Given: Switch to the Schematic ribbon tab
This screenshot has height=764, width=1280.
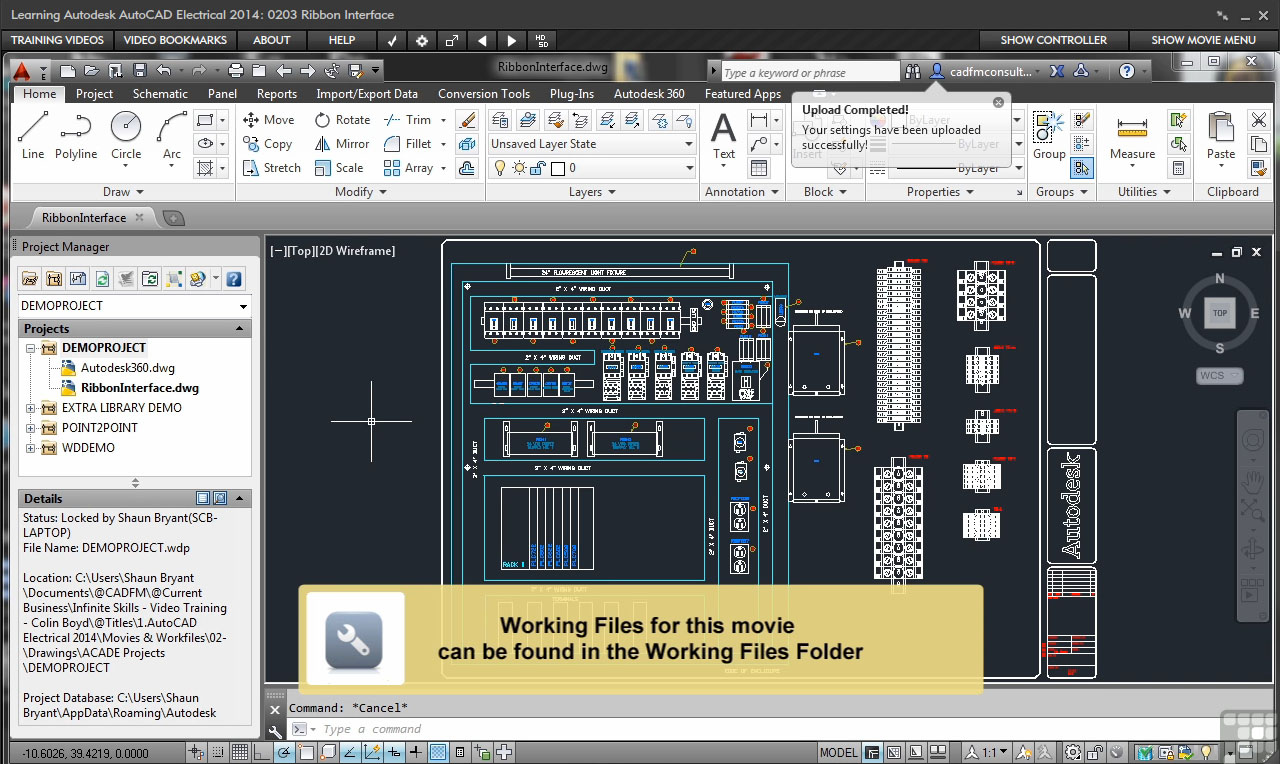Looking at the screenshot, I should (160, 94).
